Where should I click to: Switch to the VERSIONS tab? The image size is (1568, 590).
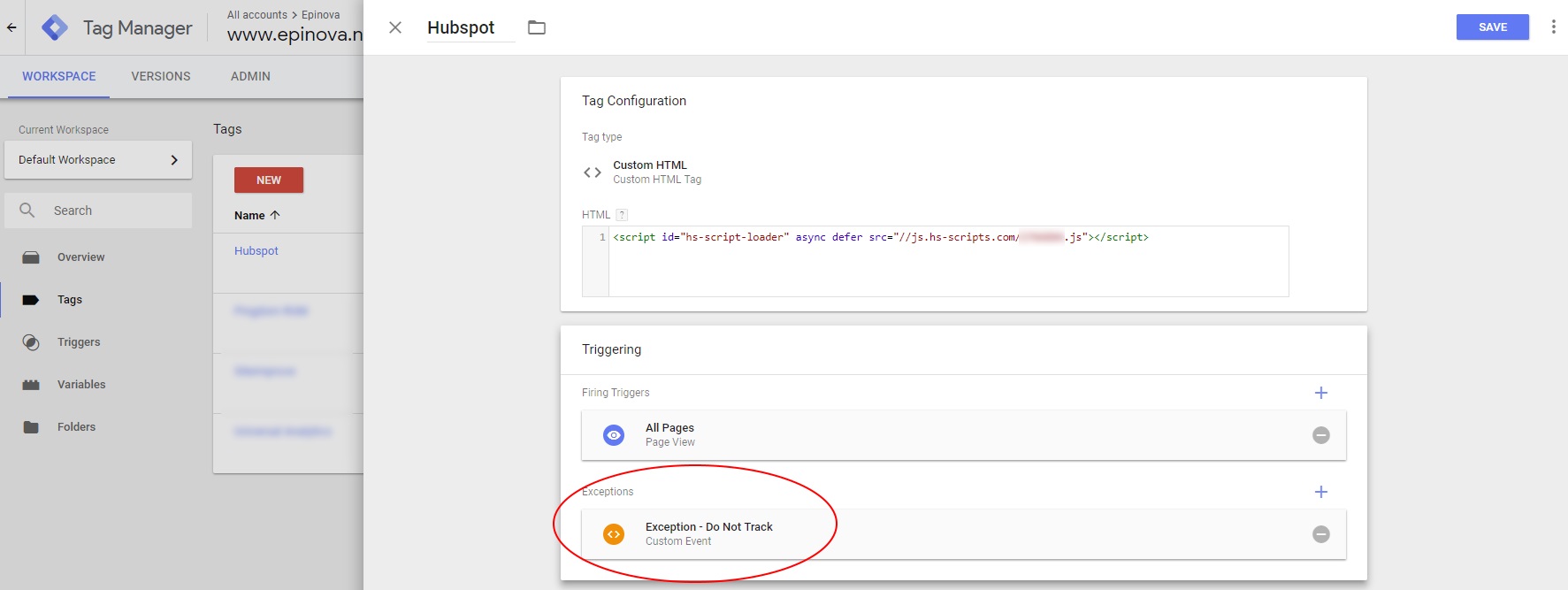[x=161, y=77]
